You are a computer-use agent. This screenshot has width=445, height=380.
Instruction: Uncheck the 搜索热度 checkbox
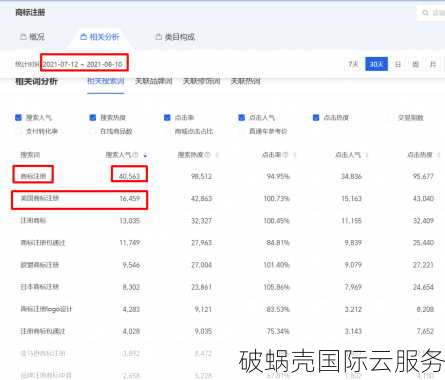click(93, 117)
